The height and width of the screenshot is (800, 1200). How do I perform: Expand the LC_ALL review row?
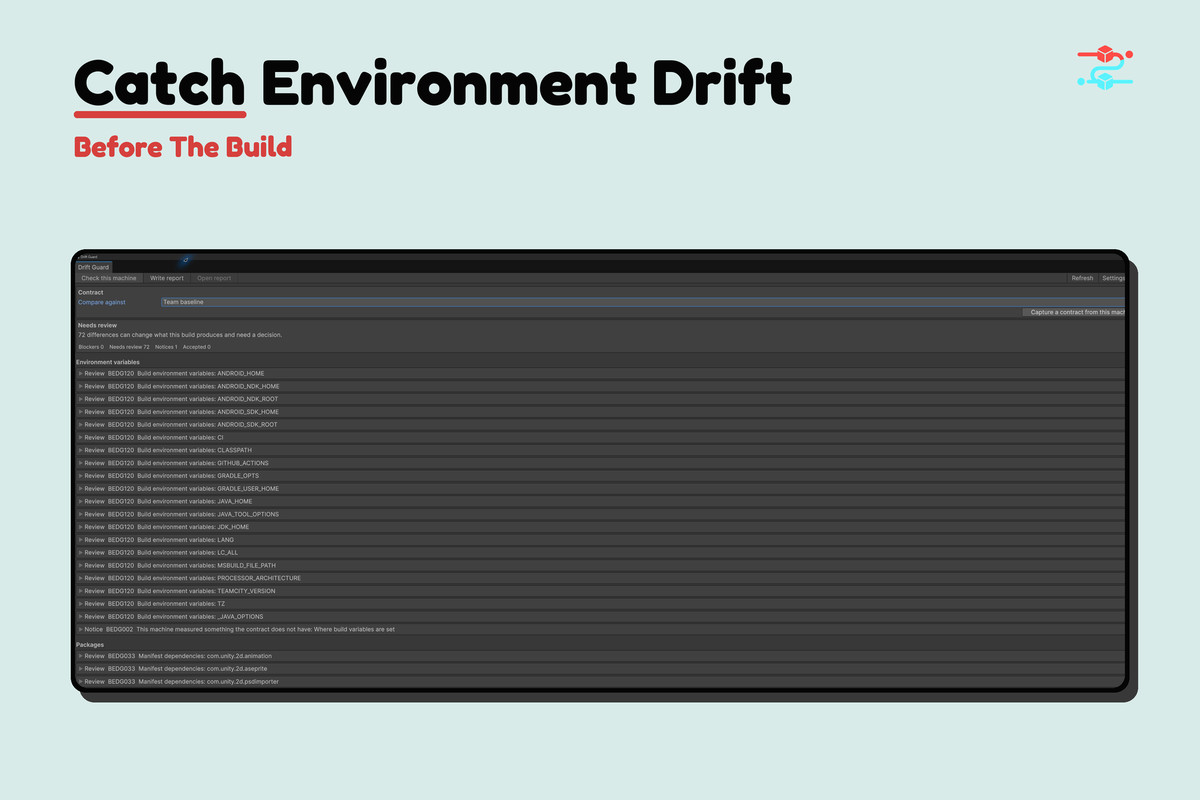pos(601,552)
